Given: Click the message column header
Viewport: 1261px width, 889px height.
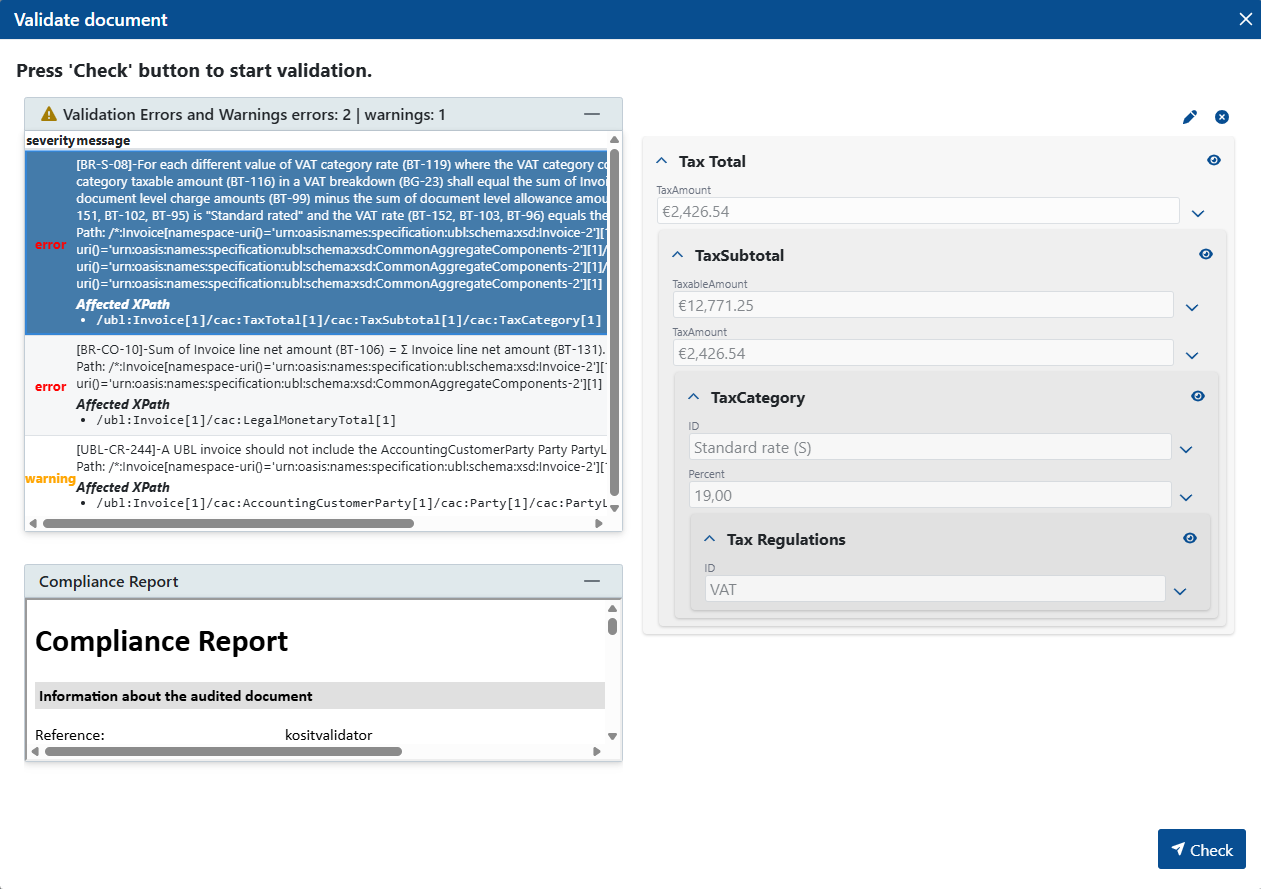Looking at the screenshot, I should pyautogui.click(x=103, y=141).
